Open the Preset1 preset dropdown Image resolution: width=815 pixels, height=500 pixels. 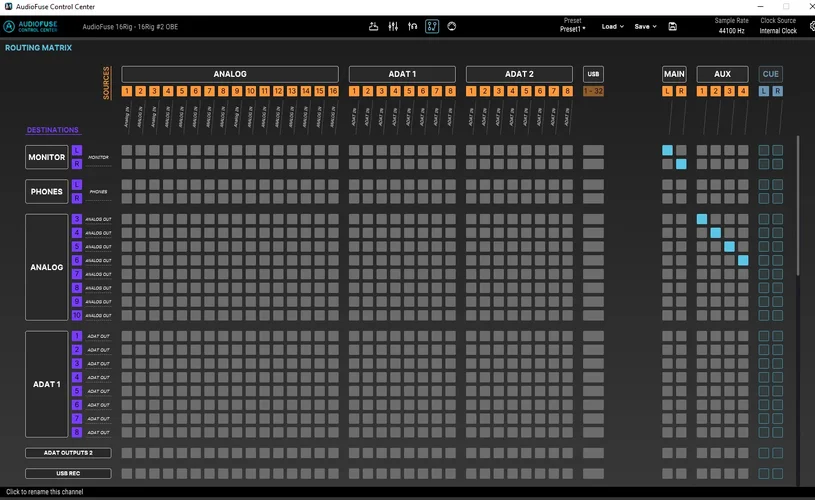(x=572, y=29)
